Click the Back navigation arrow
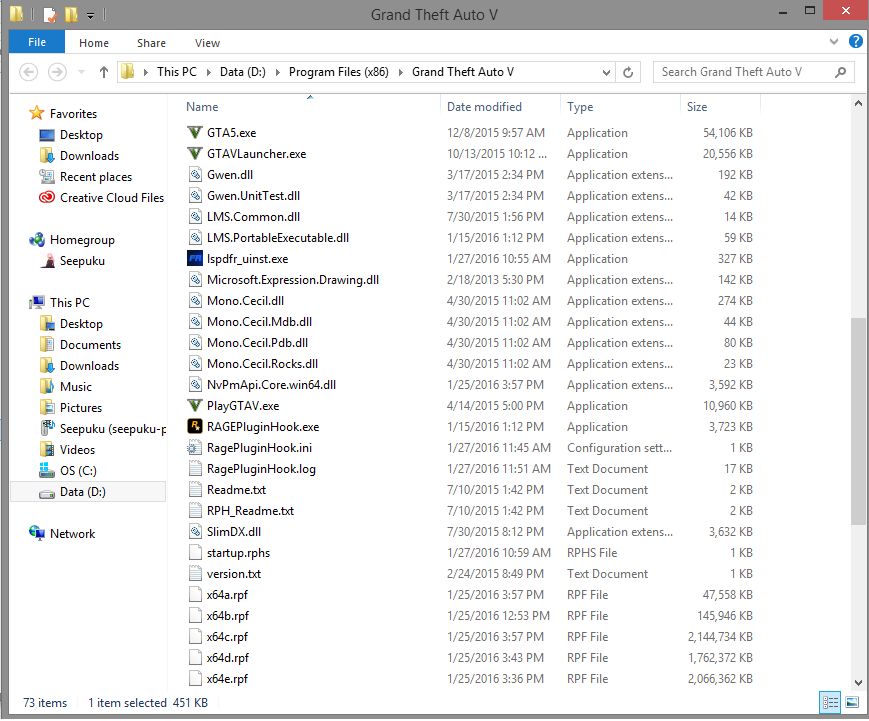 [29, 72]
